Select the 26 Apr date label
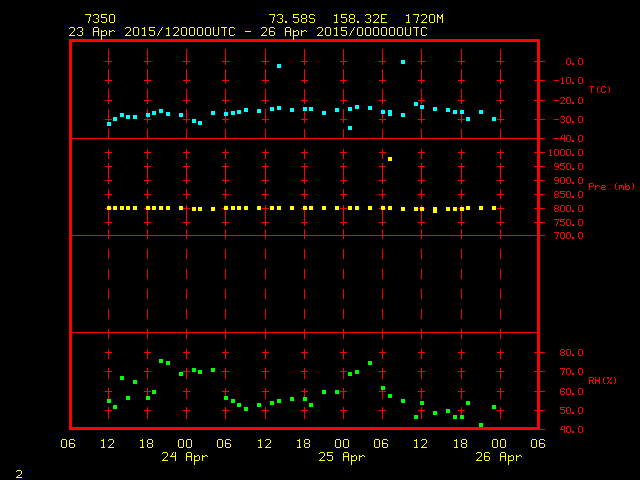This screenshot has width=640, height=480. pyautogui.click(x=497, y=457)
